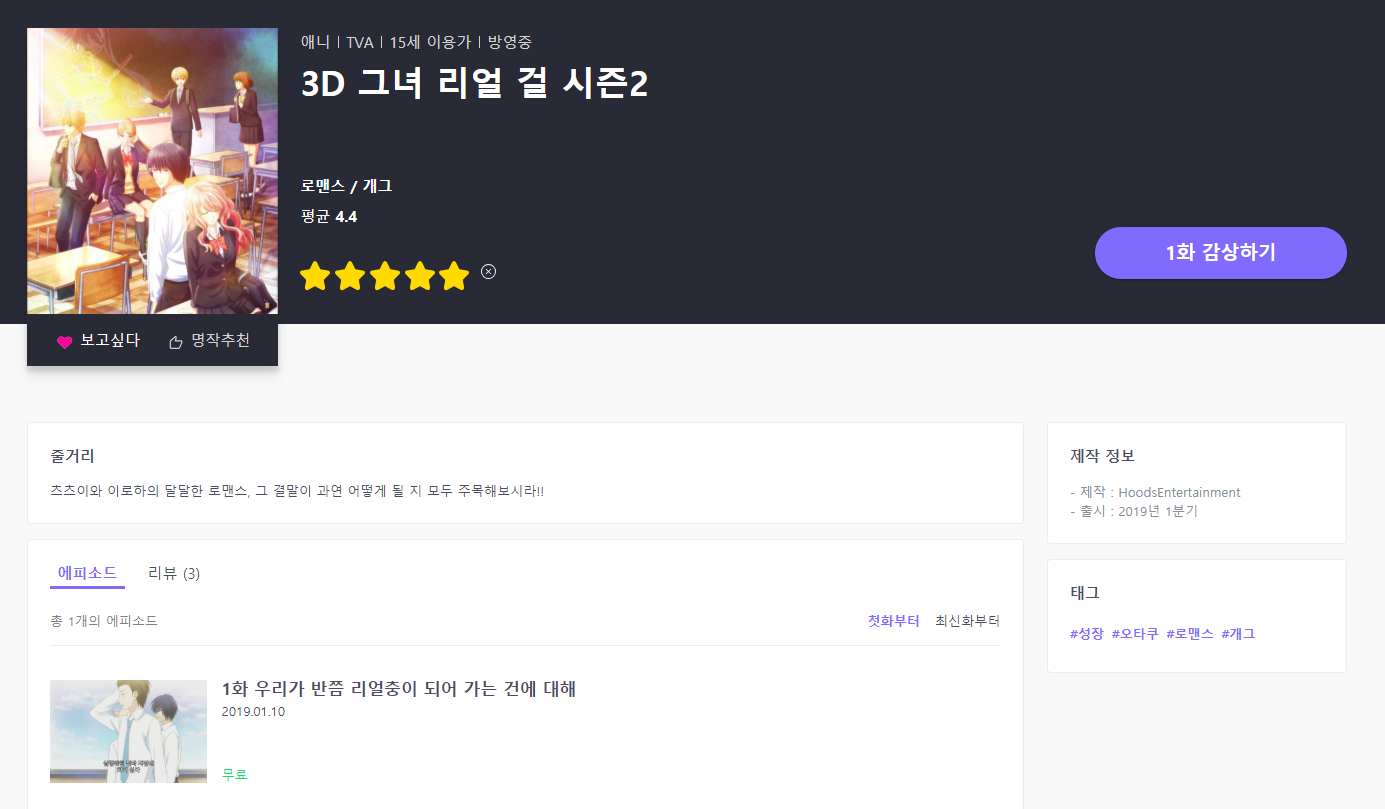Give a four-star rating
Viewport: 1385px width, 809px height.
tap(419, 275)
